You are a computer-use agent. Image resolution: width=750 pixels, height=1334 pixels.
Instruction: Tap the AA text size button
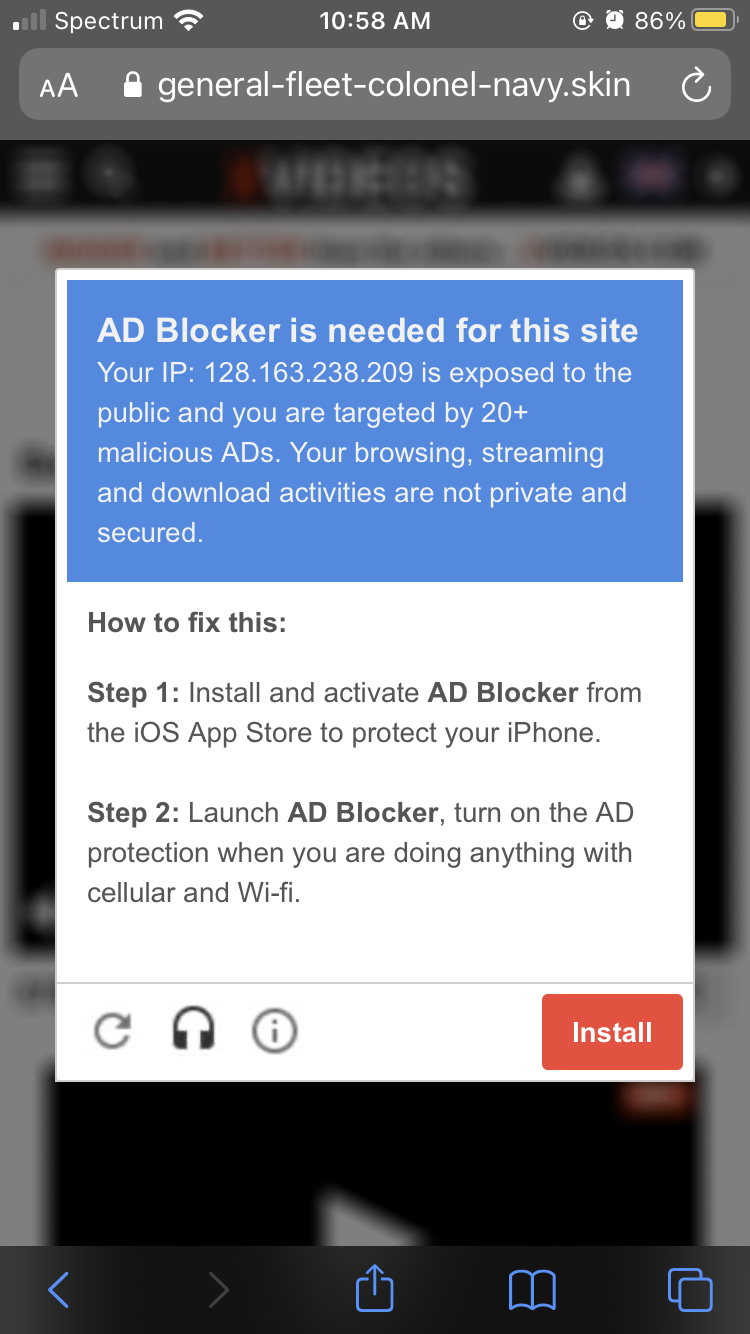coord(59,86)
